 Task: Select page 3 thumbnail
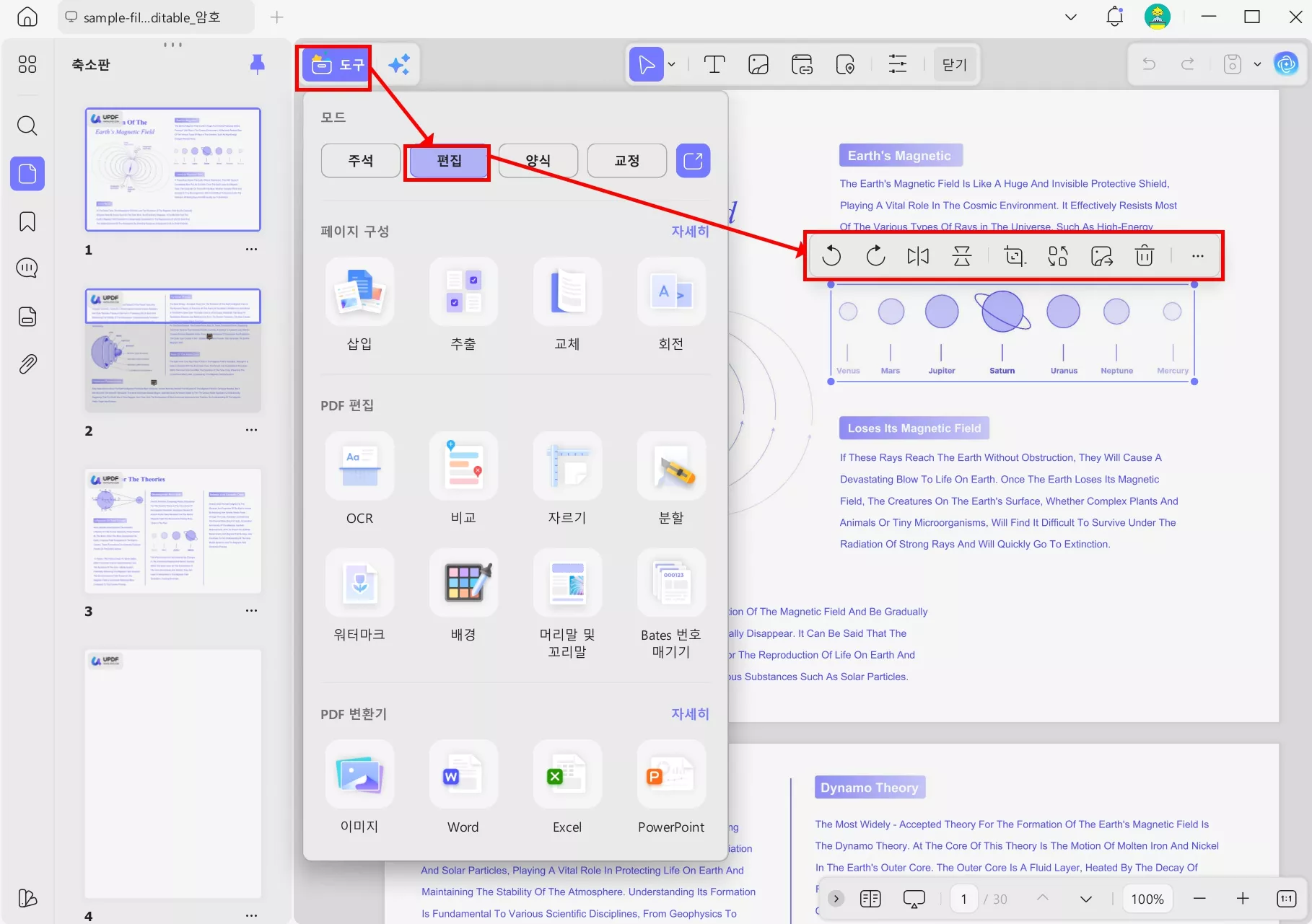[x=173, y=532]
